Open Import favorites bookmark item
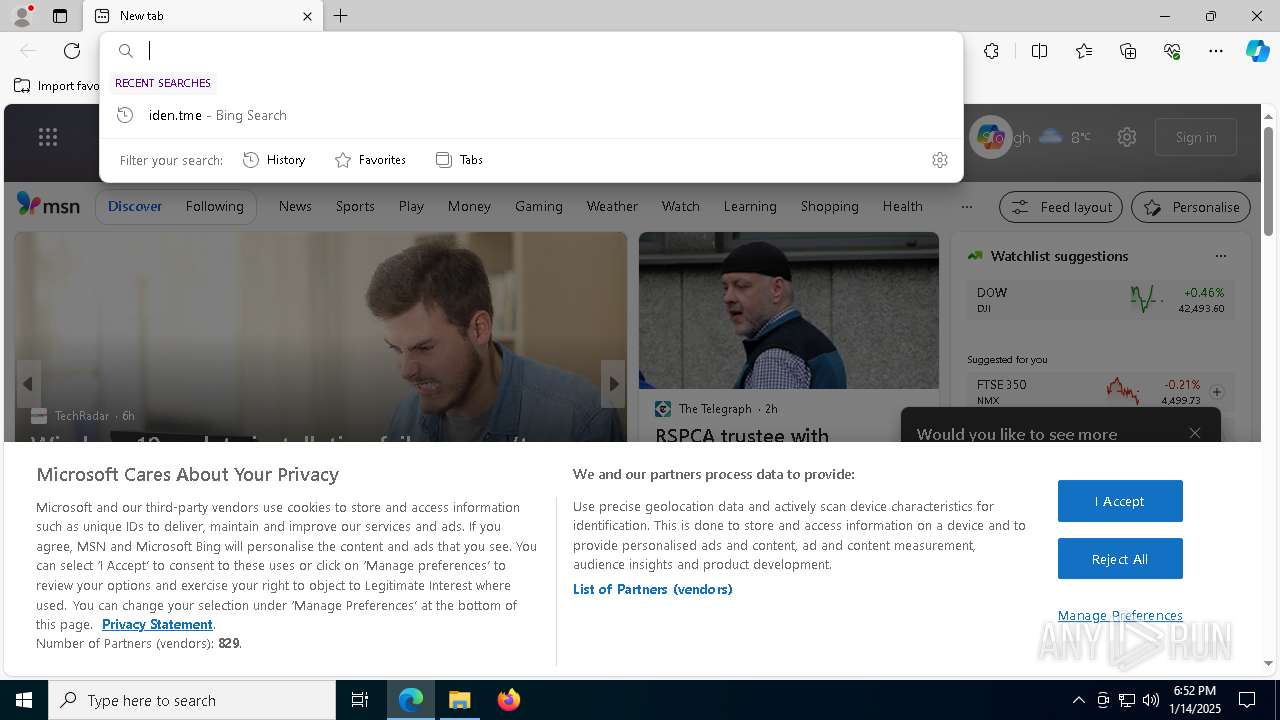Screen dimensions: 1280x720 click(x=57, y=86)
